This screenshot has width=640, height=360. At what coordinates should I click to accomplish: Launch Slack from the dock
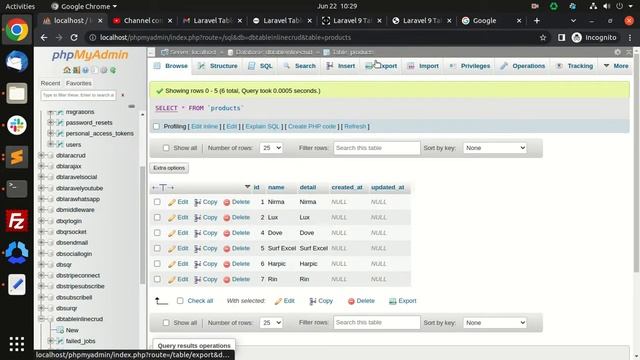tap(17, 125)
